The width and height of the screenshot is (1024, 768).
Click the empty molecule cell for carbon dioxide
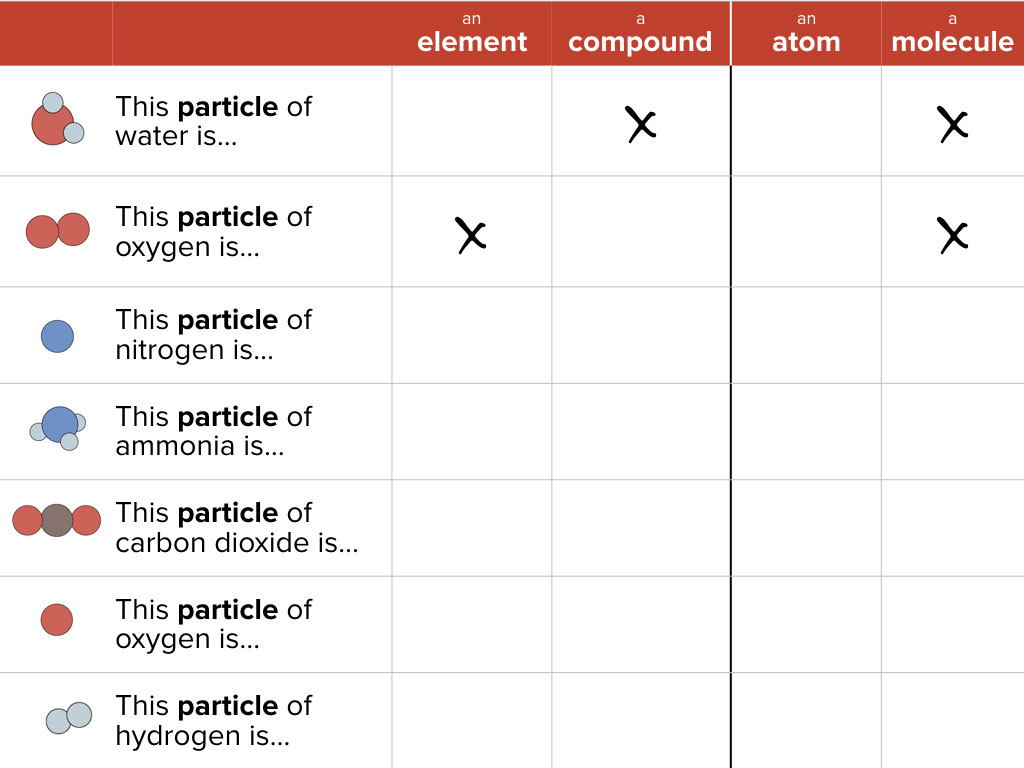952,527
